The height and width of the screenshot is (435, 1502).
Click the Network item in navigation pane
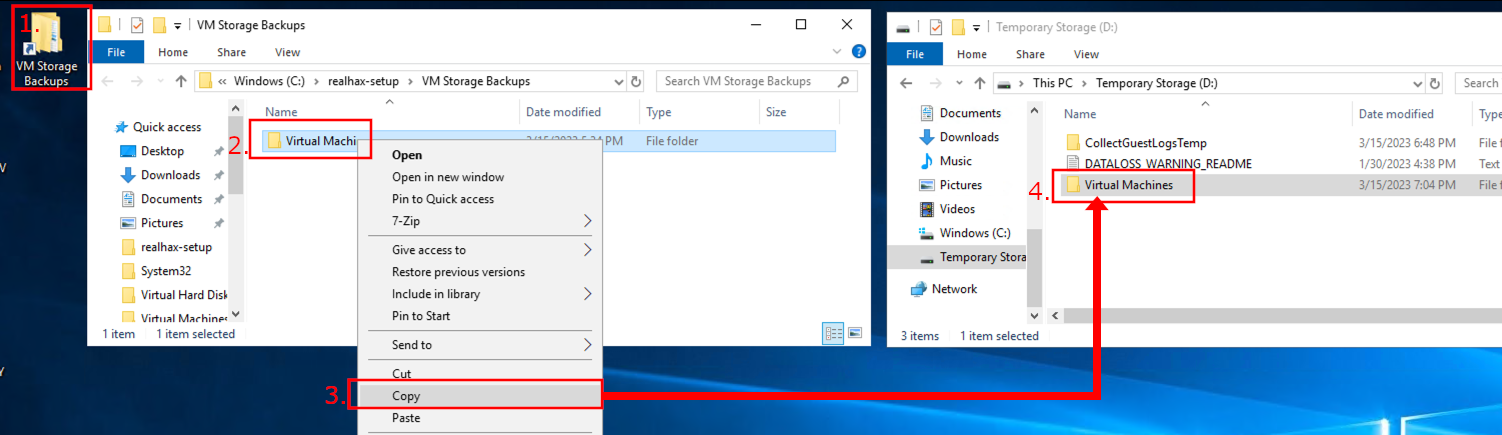(953, 289)
